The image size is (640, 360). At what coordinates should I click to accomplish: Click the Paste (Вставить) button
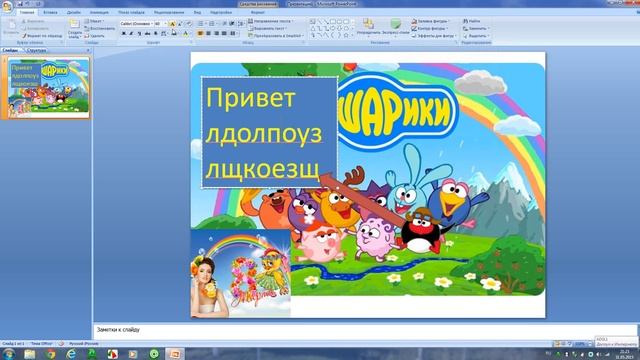pyautogui.click(x=11, y=28)
